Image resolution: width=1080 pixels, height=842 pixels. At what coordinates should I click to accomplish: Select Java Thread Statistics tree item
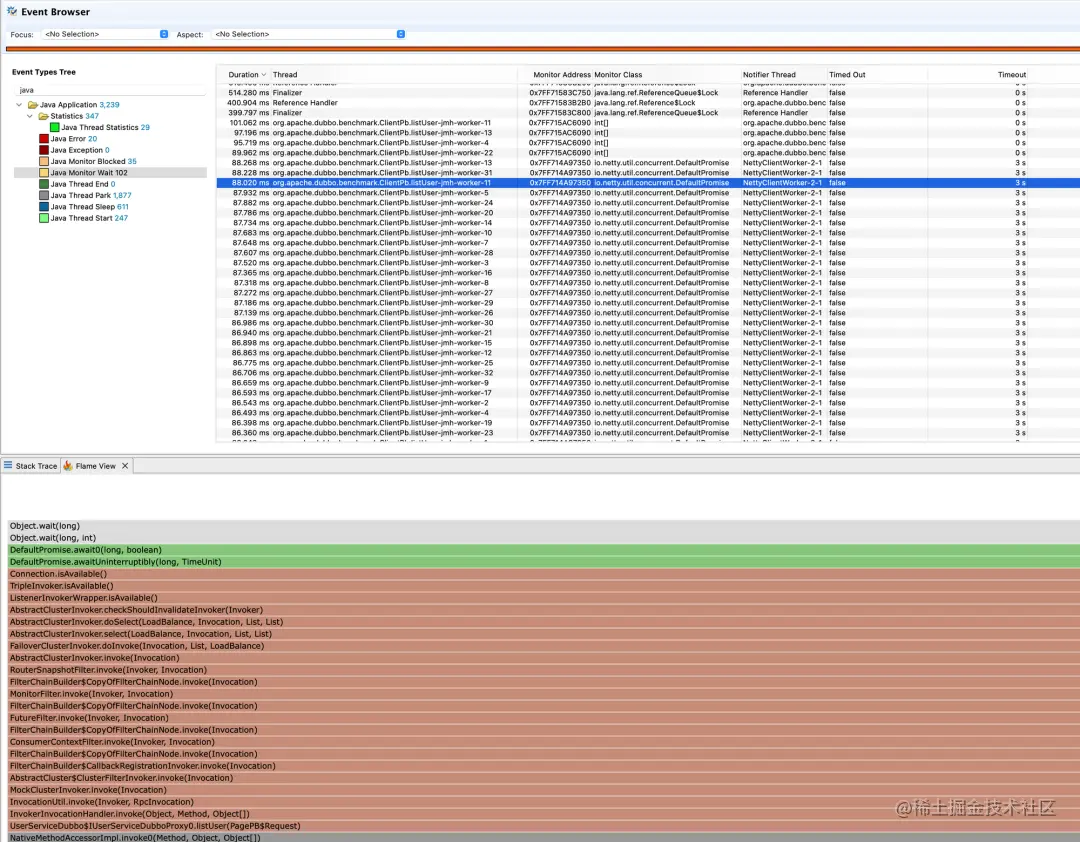point(105,127)
